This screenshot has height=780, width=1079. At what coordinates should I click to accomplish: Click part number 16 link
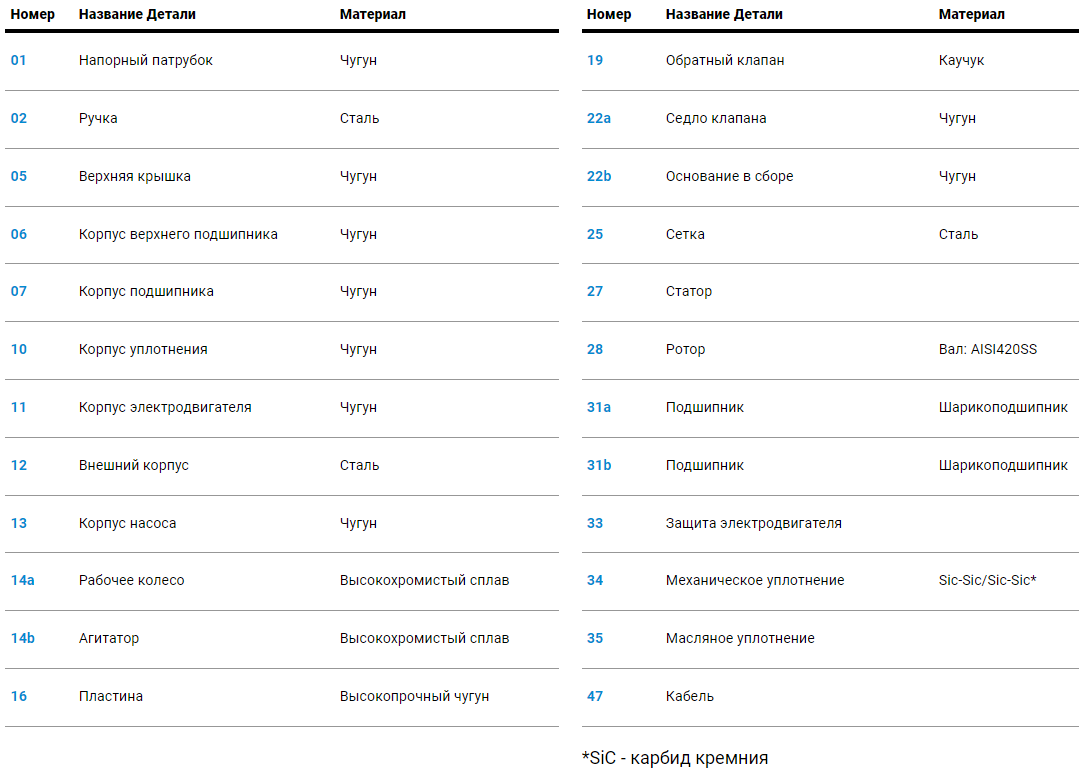pos(19,696)
